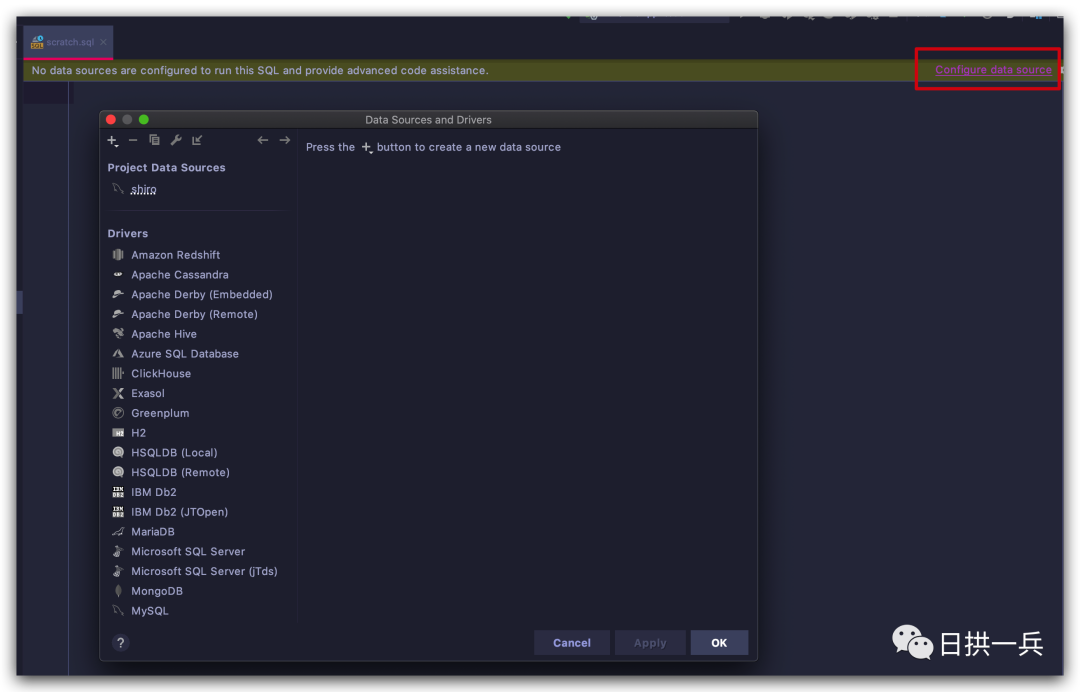This screenshot has height=692, width=1080.
Task: Click the MongoDB leaf icon
Action: point(118,591)
